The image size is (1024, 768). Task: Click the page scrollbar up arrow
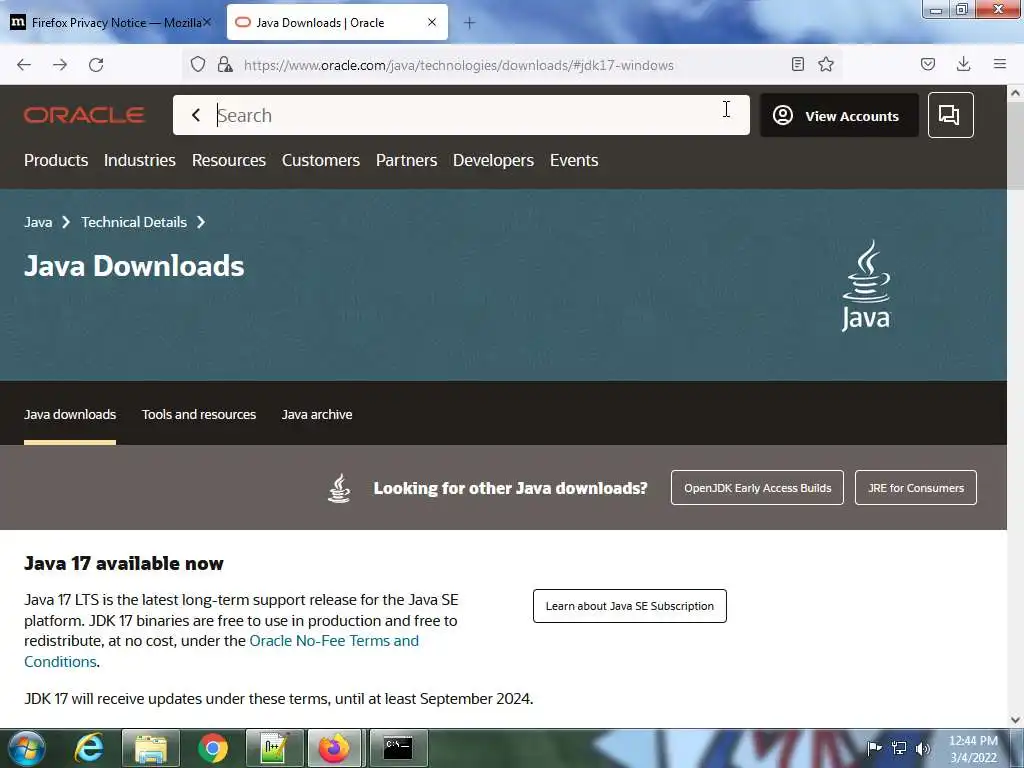(x=1015, y=93)
